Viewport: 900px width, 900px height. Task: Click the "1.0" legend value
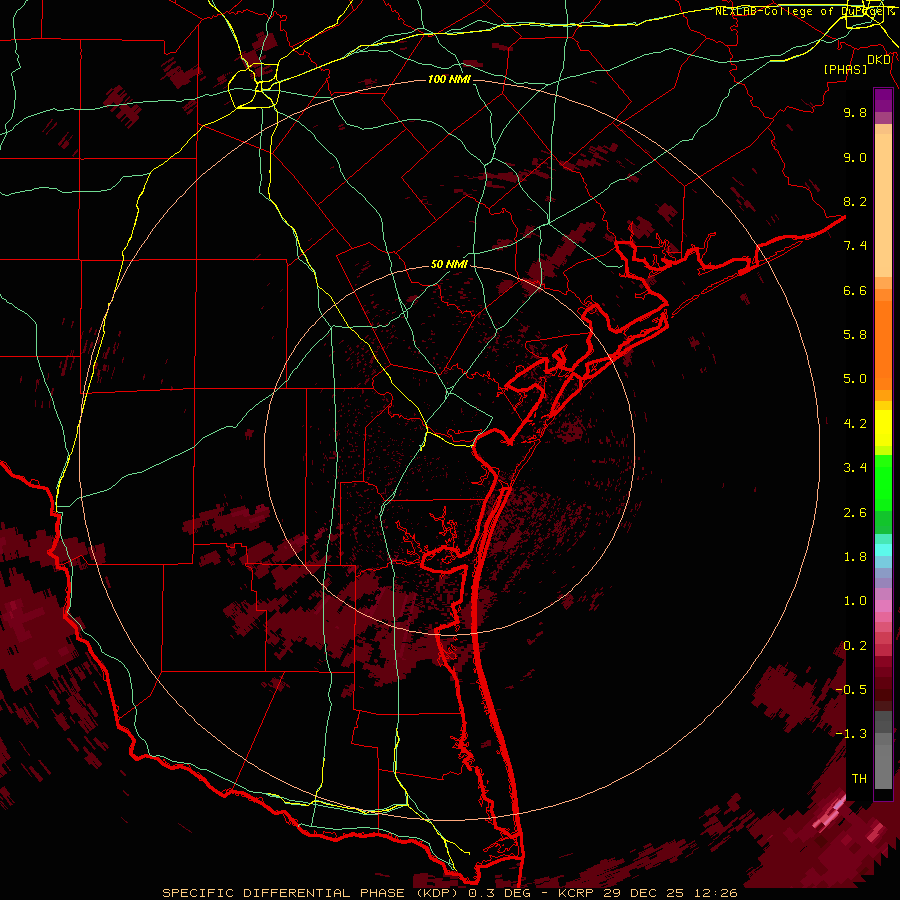pyautogui.click(x=855, y=601)
